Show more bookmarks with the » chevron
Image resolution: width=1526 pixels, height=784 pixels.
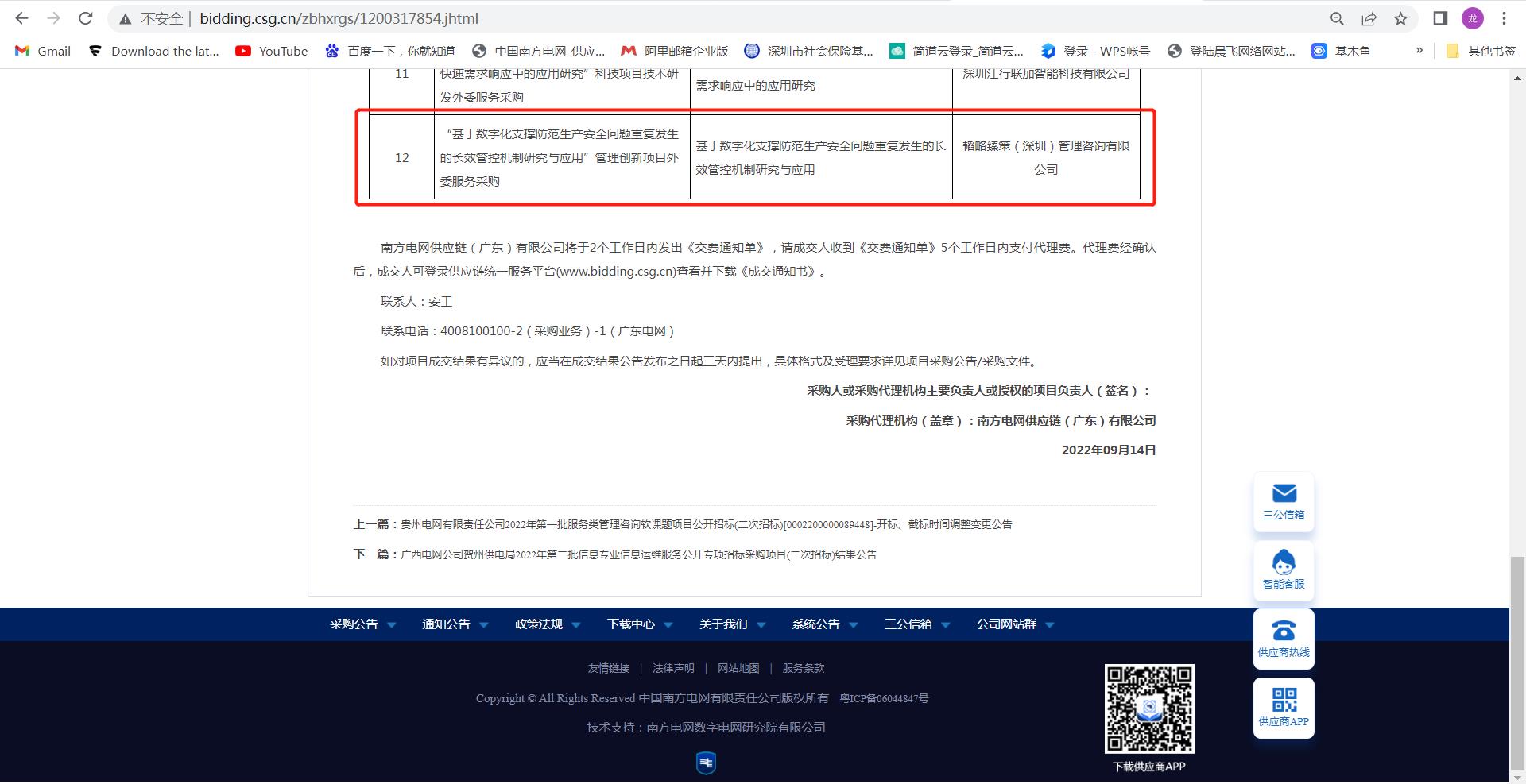[1419, 51]
